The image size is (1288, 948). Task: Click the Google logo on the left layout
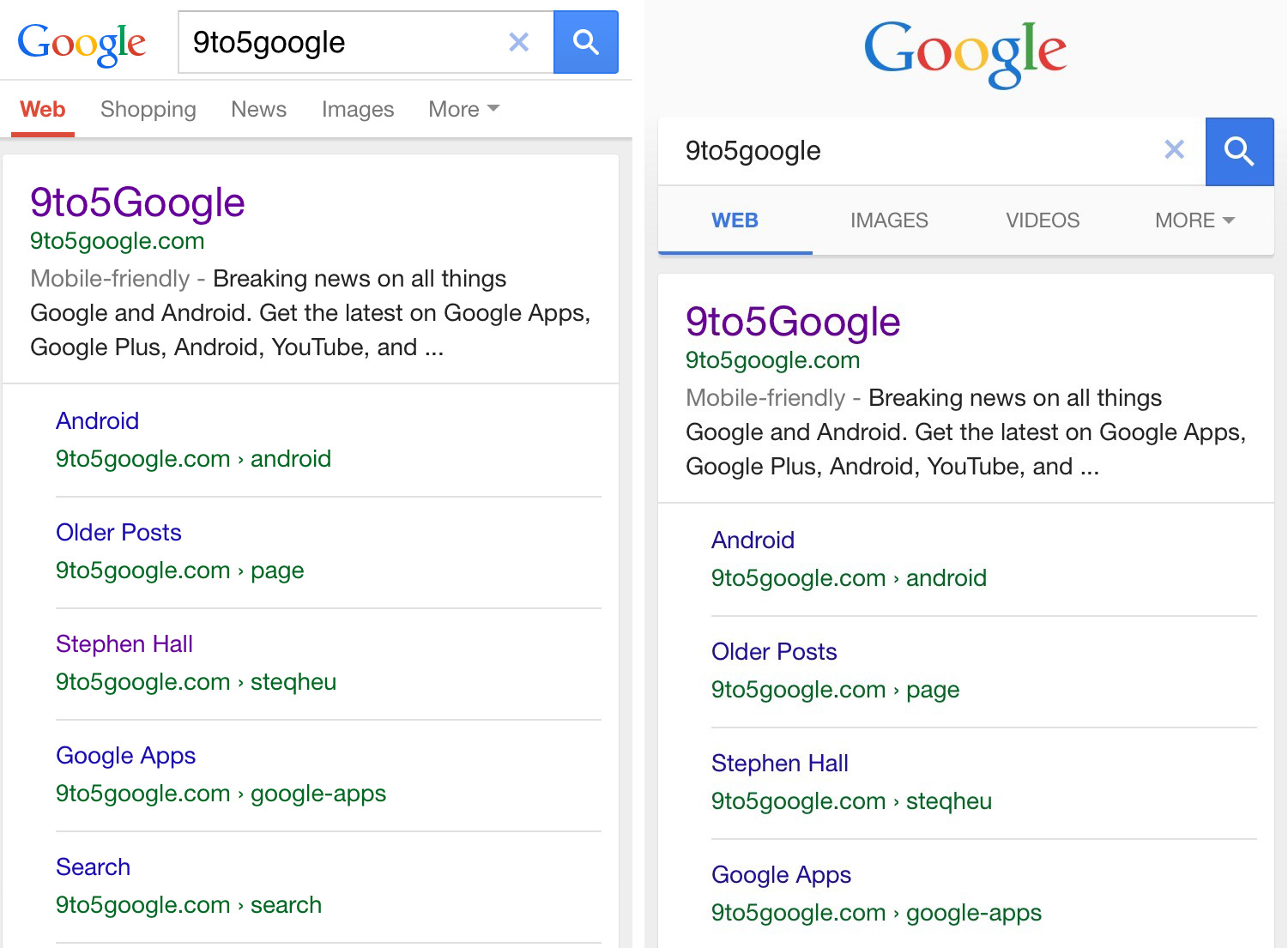82,43
